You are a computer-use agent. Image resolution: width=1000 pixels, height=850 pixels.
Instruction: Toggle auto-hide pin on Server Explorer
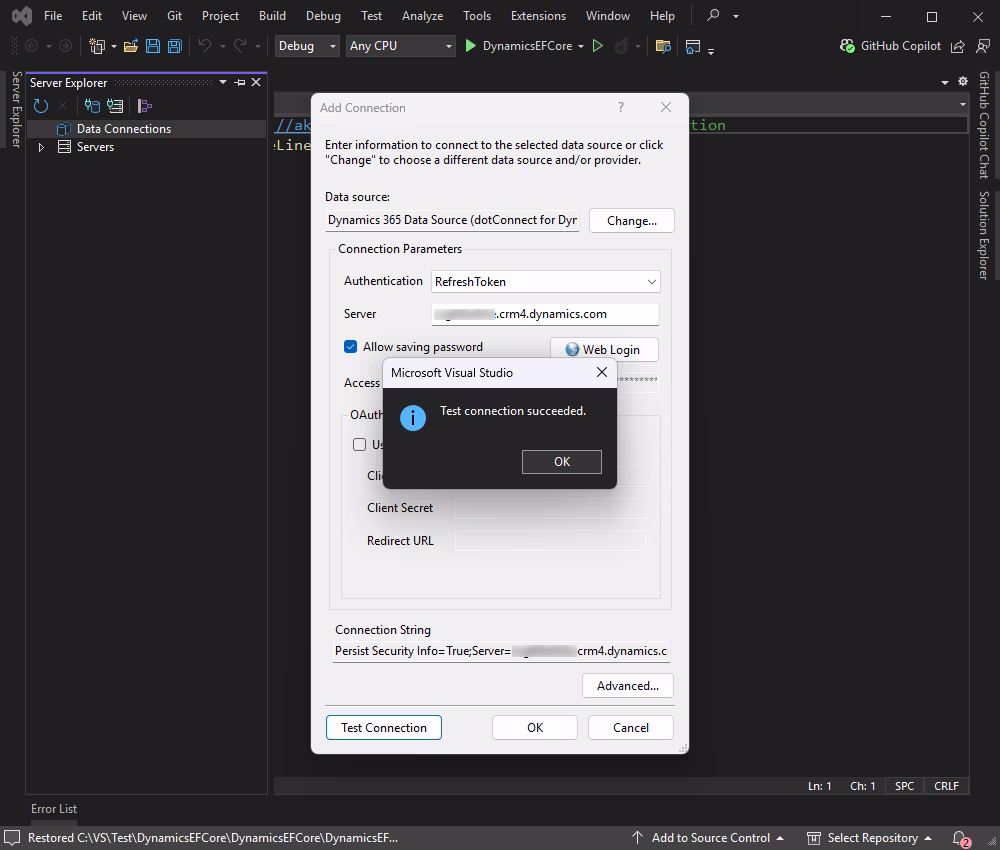coord(240,82)
